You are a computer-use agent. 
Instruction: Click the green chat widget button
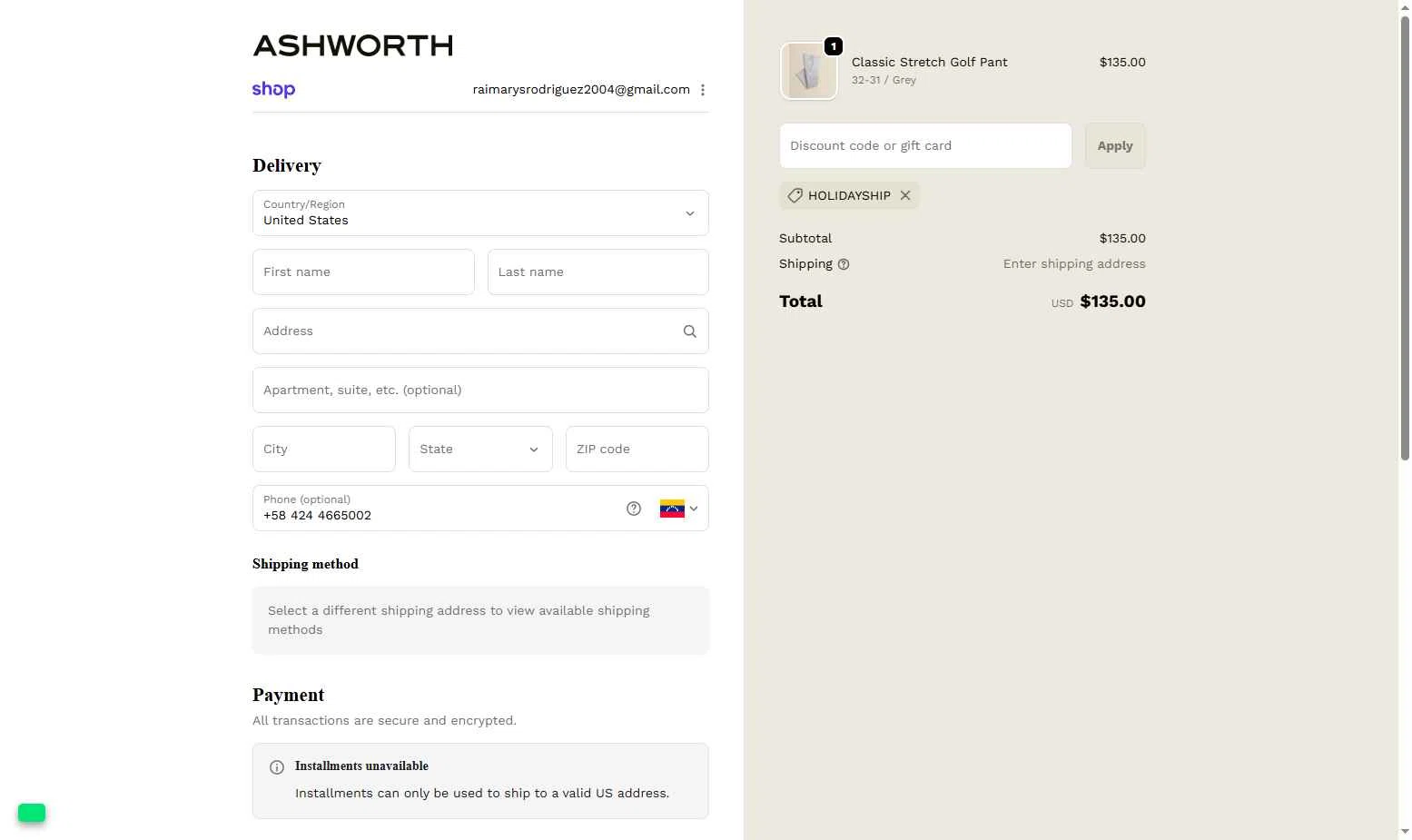click(32, 813)
